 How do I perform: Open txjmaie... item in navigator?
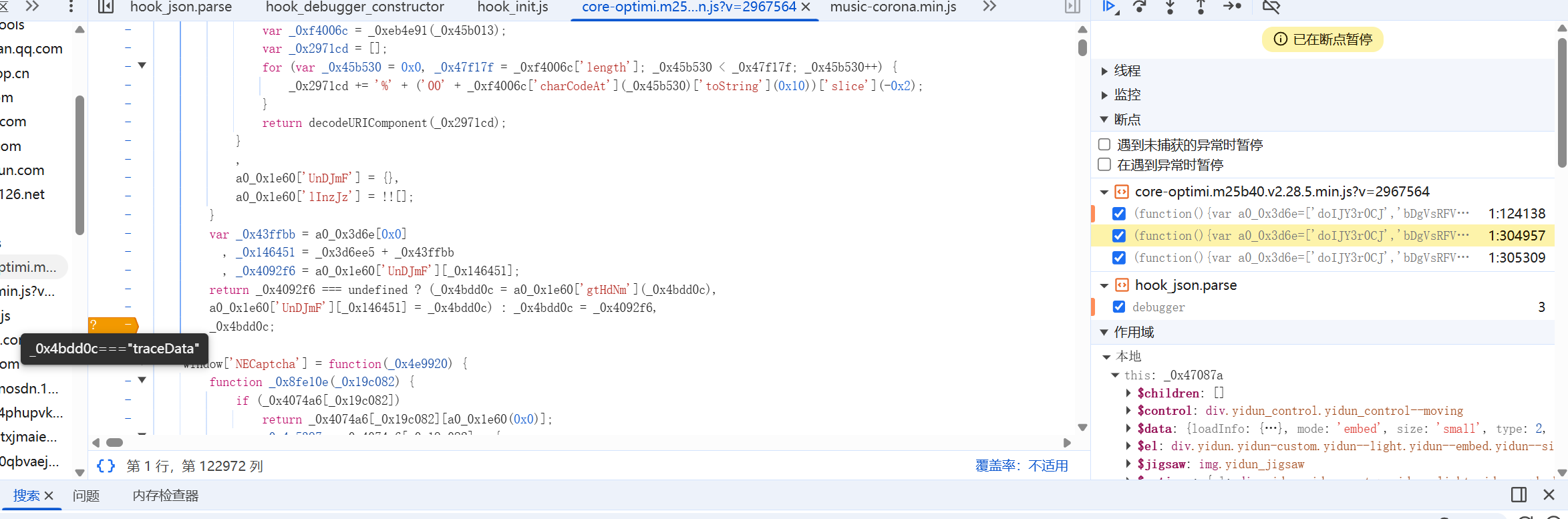pyautogui.click(x=29, y=437)
